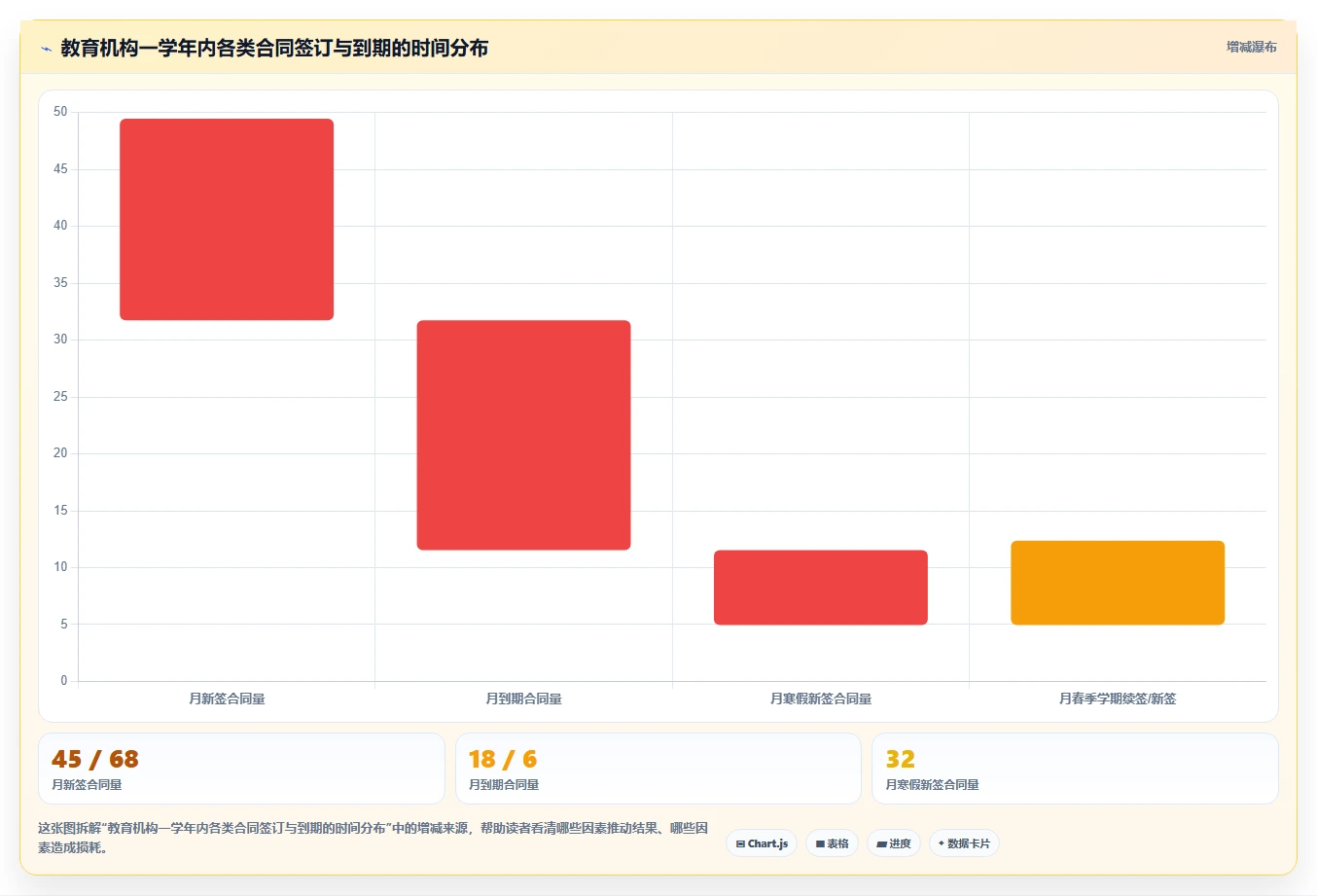Click the red bar for 月新签合同量

tap(227, 219)
